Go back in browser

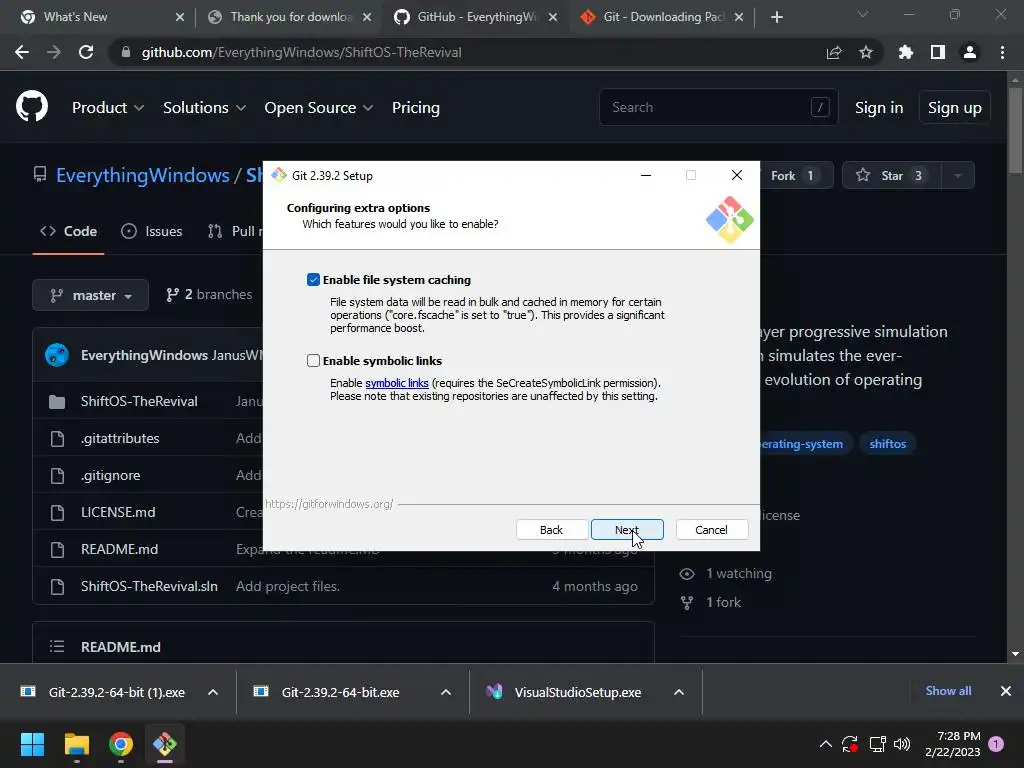(22, 52)
